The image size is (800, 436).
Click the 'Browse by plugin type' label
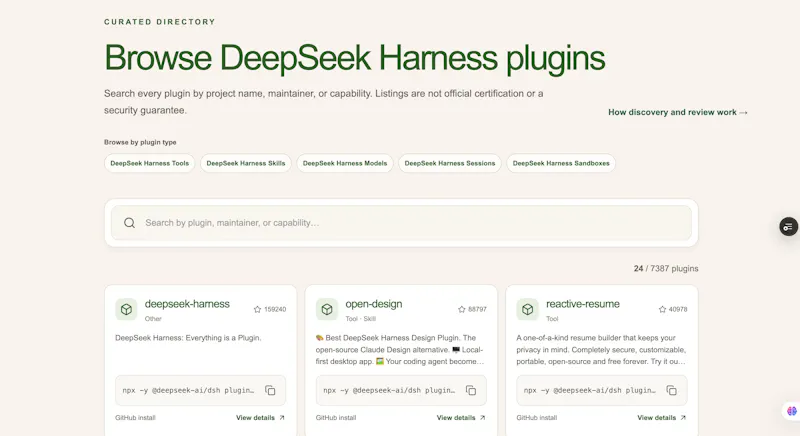tap(140, 142)
